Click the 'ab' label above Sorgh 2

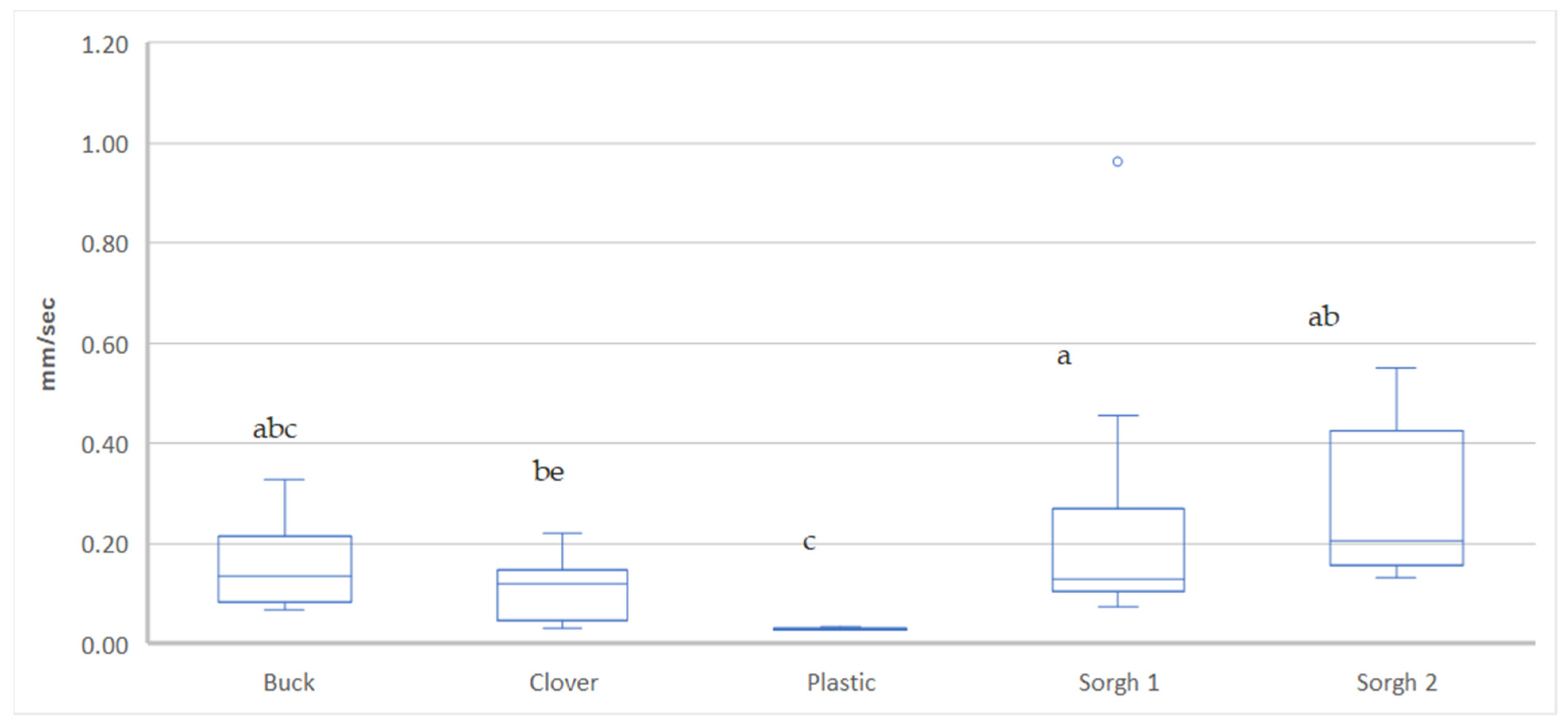pos(1323,317)
